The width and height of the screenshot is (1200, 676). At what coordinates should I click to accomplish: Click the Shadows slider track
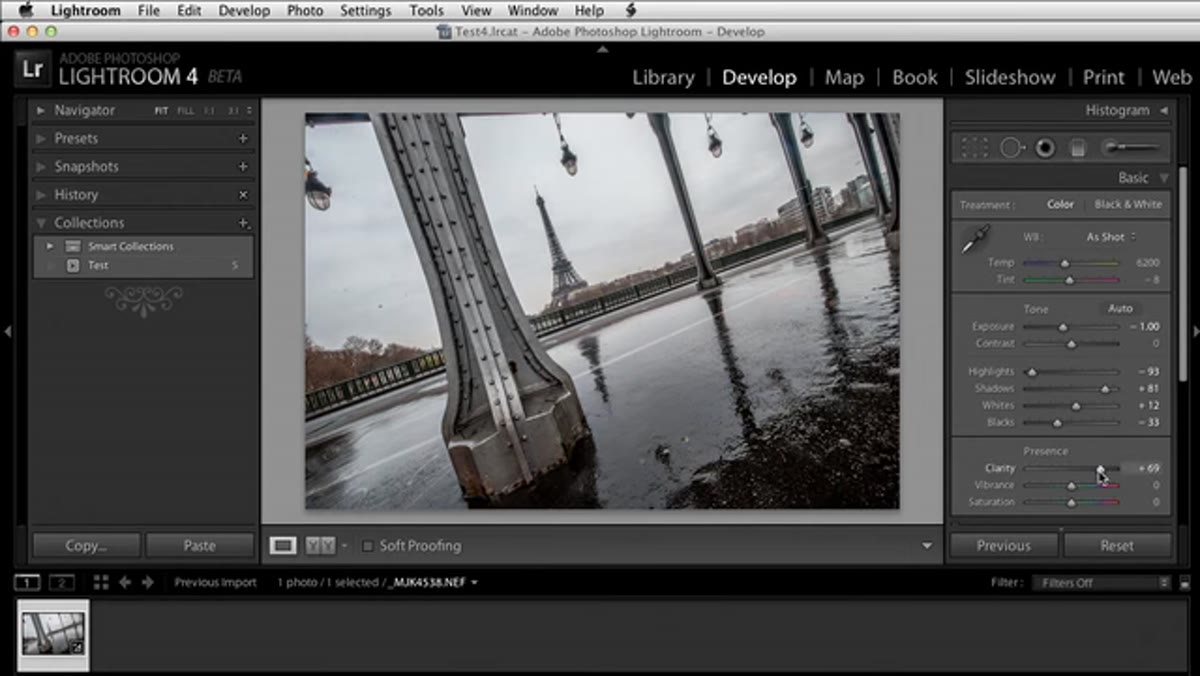1070,388
